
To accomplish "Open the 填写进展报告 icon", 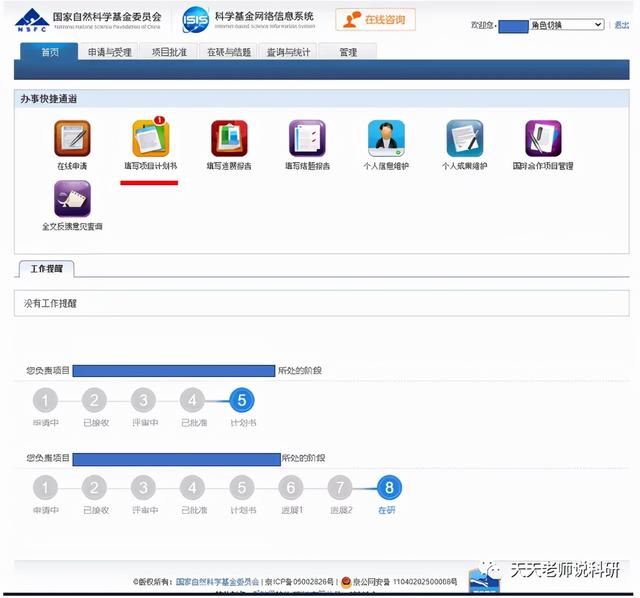I will click(x=229, y=138).
